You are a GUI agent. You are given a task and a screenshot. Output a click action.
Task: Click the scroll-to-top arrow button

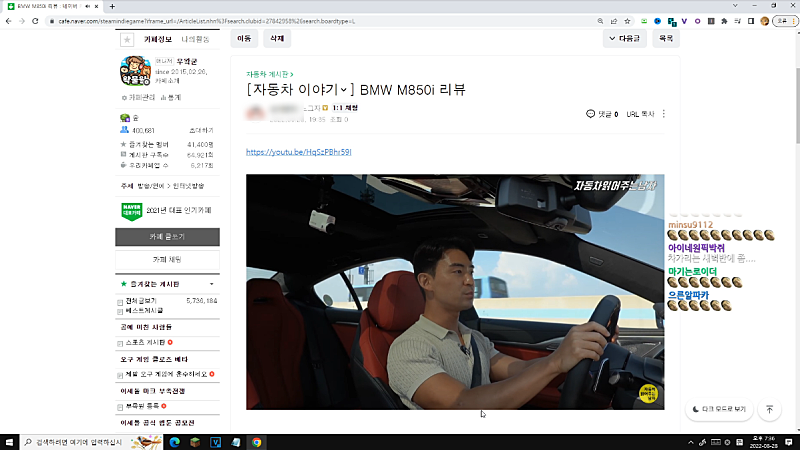[x=769, y=409]
